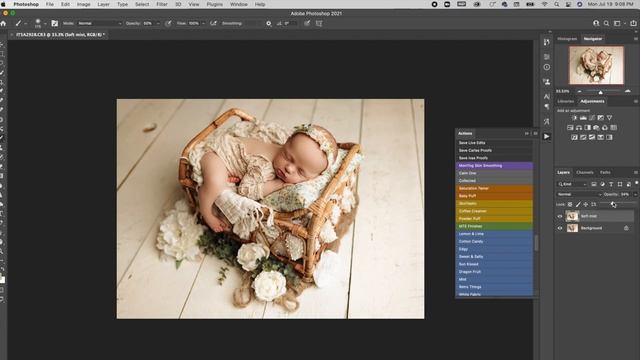The image size is (640, 360).
Task: Add an Invert adjustment
Action: click(x=574, y=138)
